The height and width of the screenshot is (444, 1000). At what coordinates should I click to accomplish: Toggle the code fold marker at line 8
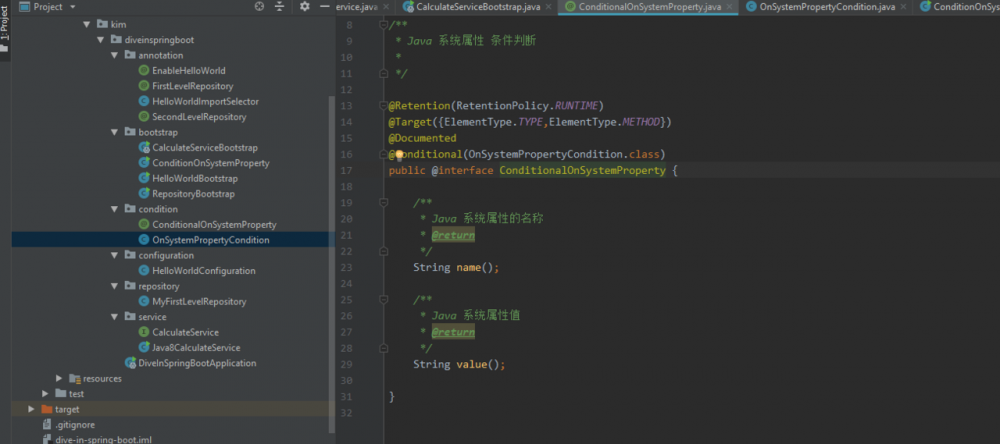[x=384, y=24]
